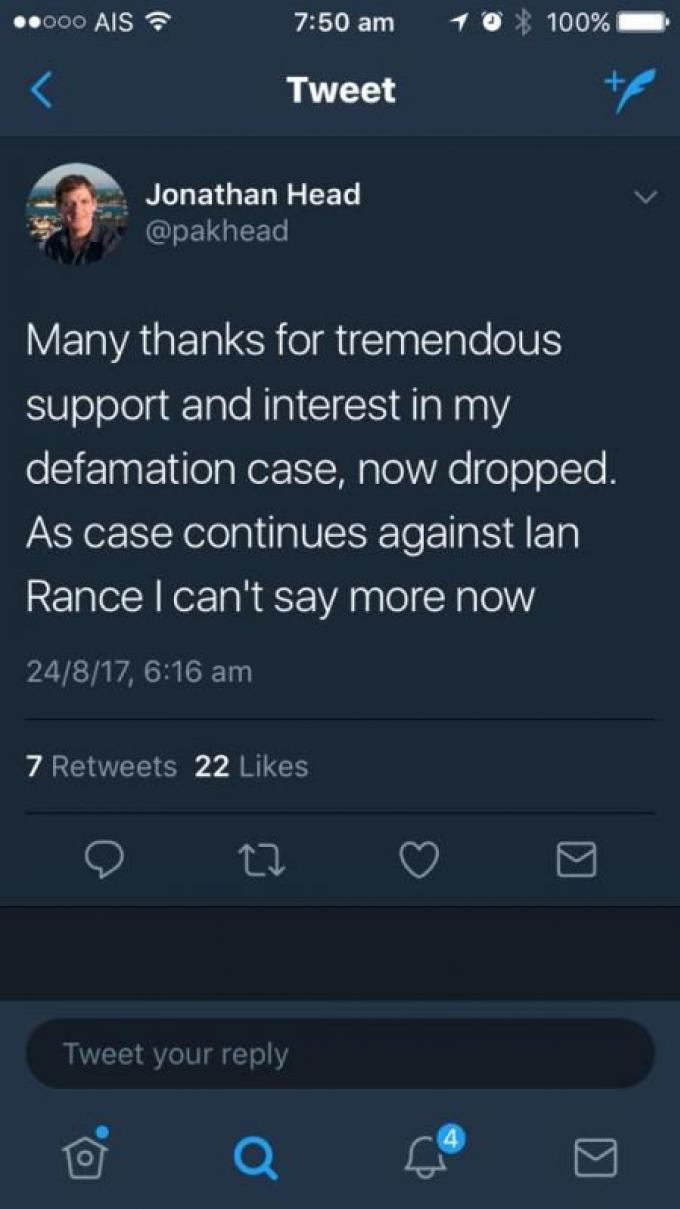Open the Messages tab envelope icon
The image size is (680, 1209).
[x=596, y=1158]
